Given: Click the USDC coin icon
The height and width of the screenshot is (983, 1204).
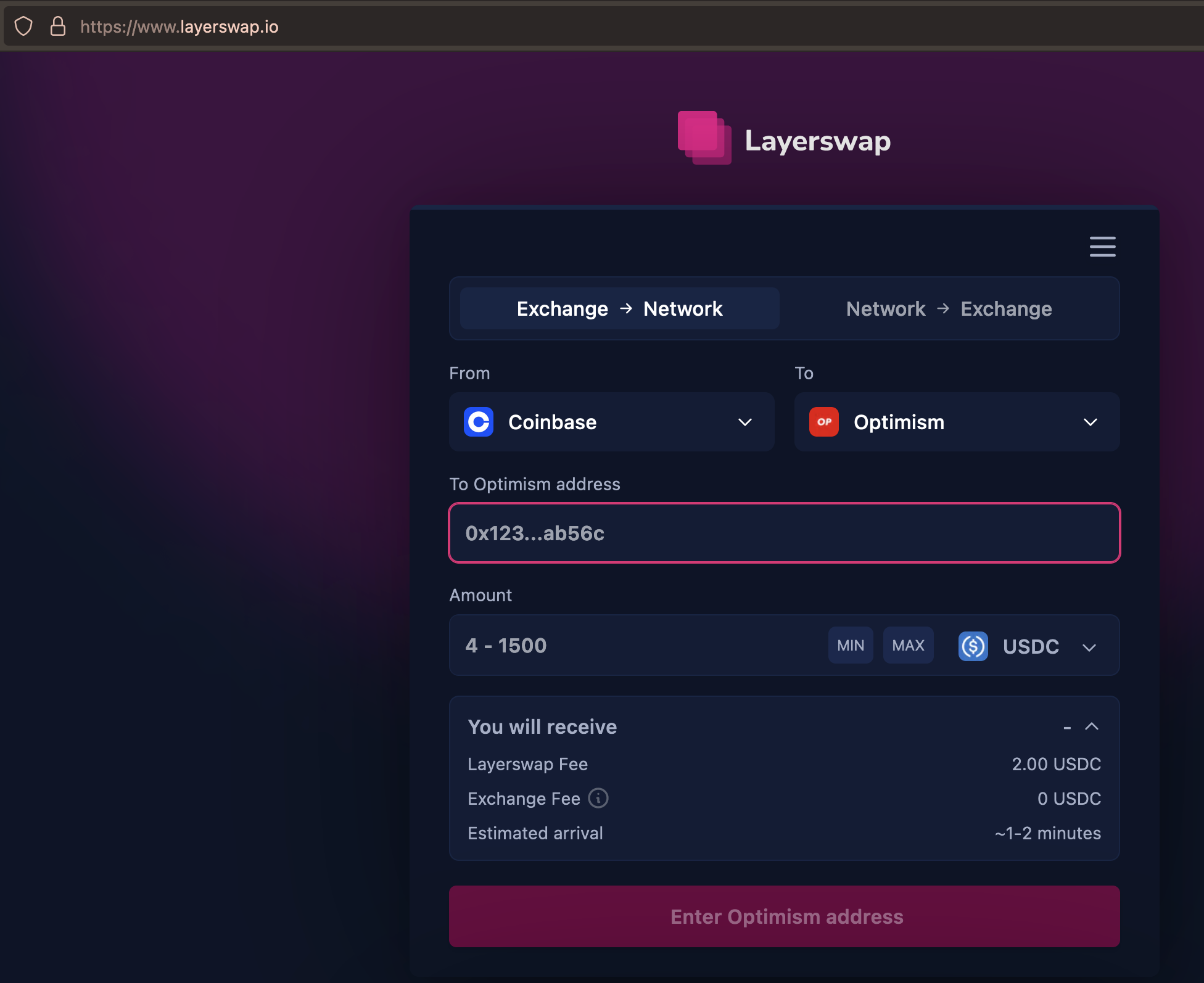Looking at the screenshot, I should (x=973, y=646).
